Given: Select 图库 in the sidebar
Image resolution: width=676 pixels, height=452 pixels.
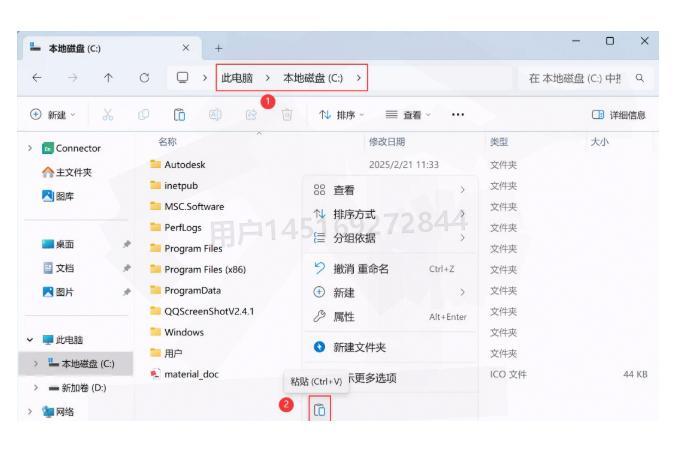Looking at the screenshot, I should [x=58, y=196].
